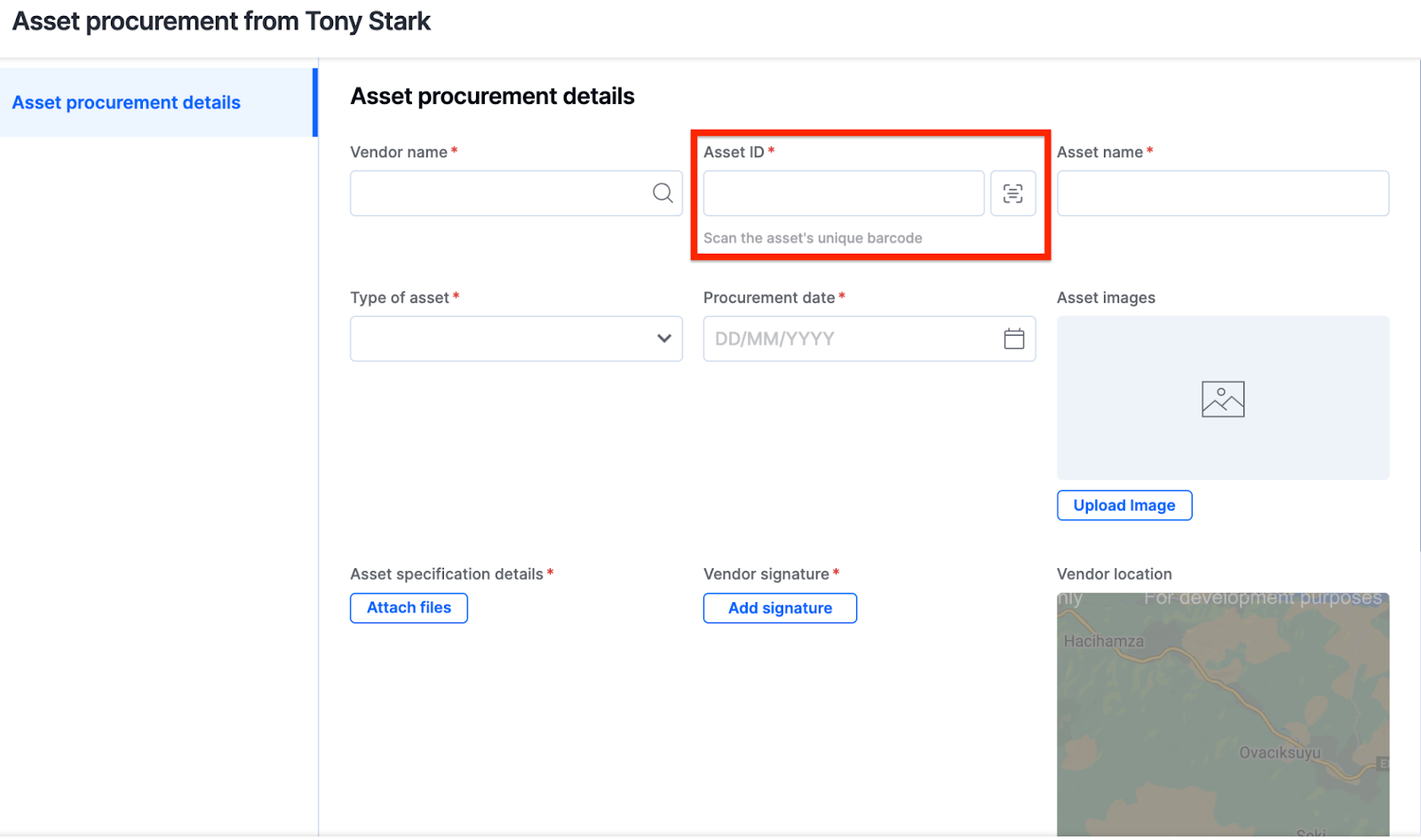
Task: Click the image placeholder icon
Action: (x=1222, y=400)
